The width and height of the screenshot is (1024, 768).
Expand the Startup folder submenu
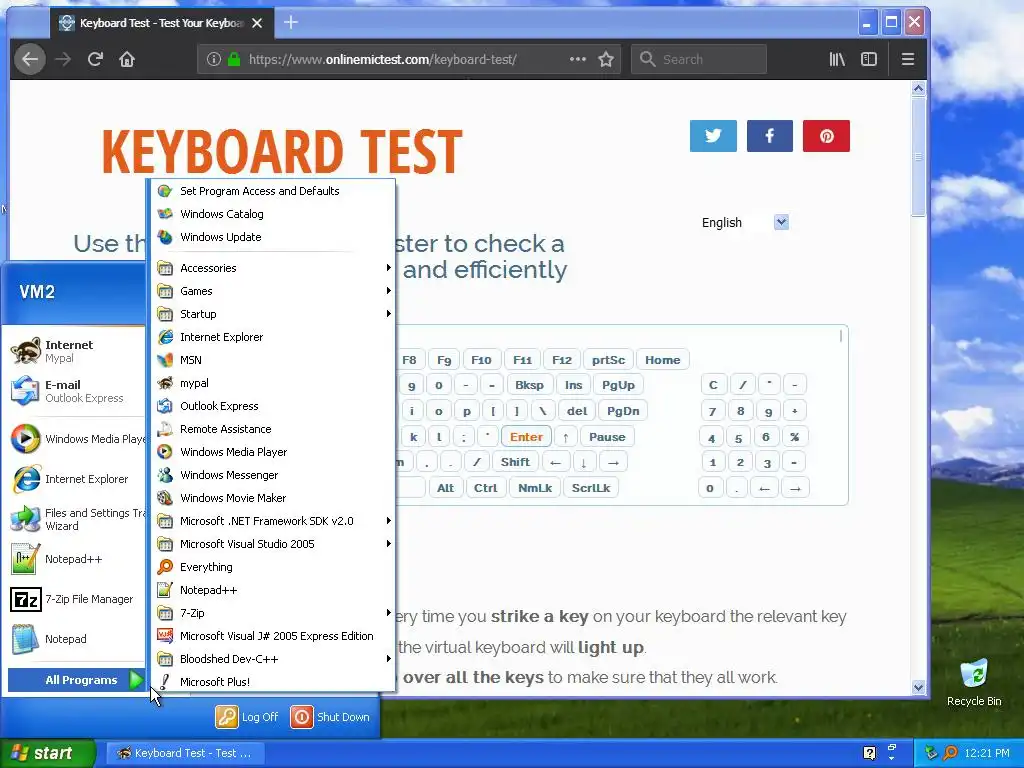(273, 314)
